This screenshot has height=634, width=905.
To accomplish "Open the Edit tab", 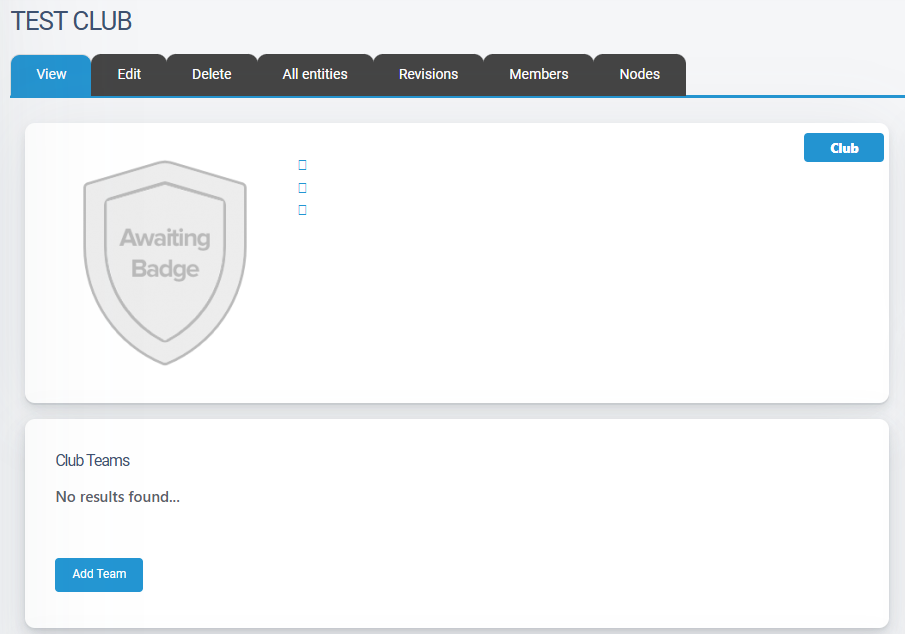I will 129,75.
